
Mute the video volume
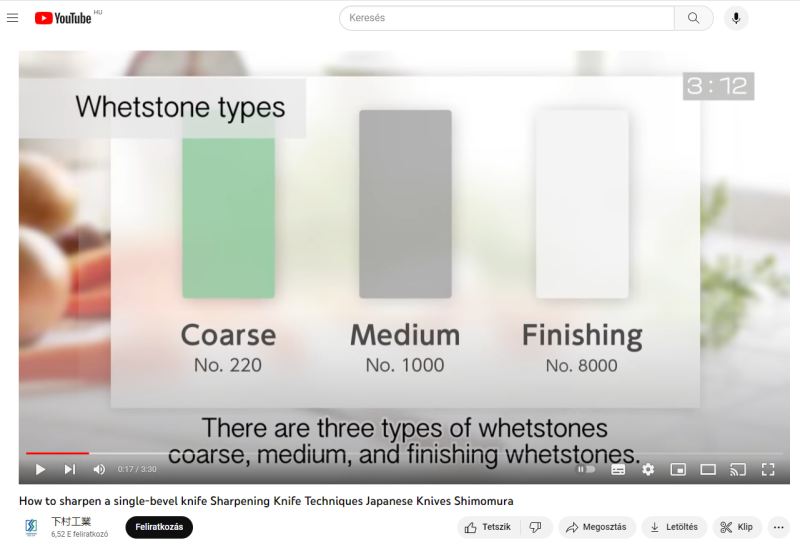pos(99,469)
